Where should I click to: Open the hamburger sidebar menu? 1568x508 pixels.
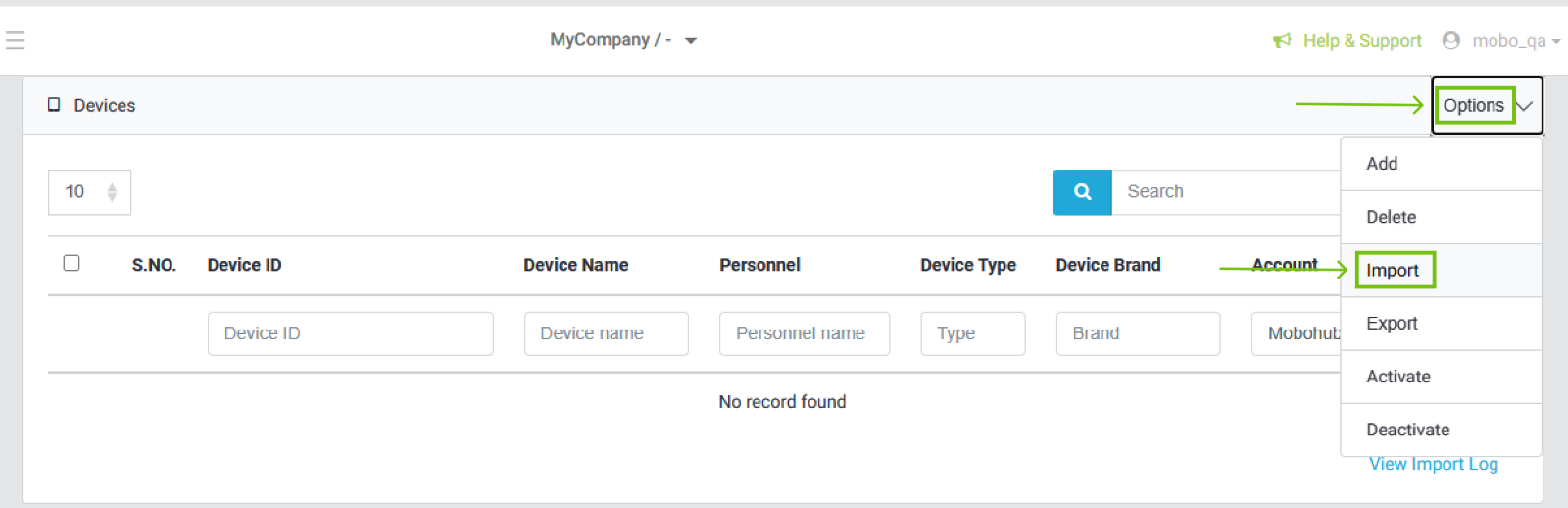[x=15, y=40]
